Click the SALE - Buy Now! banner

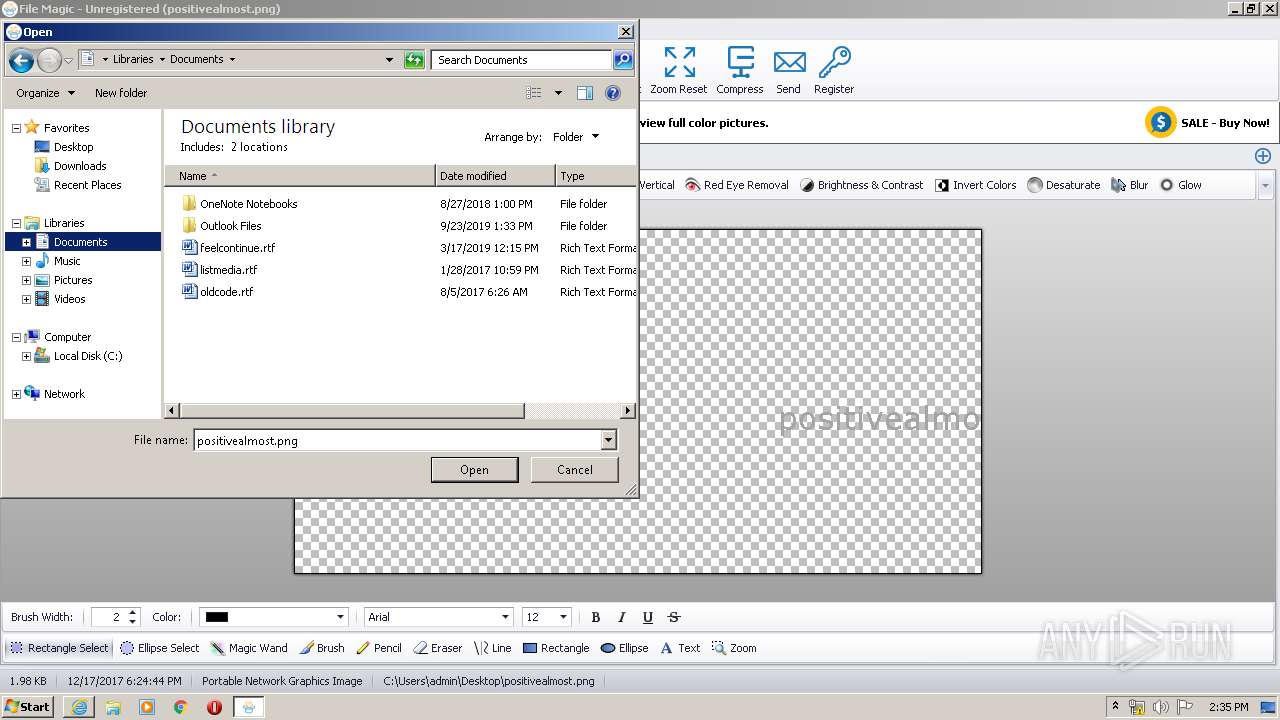click(x=1208, y=123)
